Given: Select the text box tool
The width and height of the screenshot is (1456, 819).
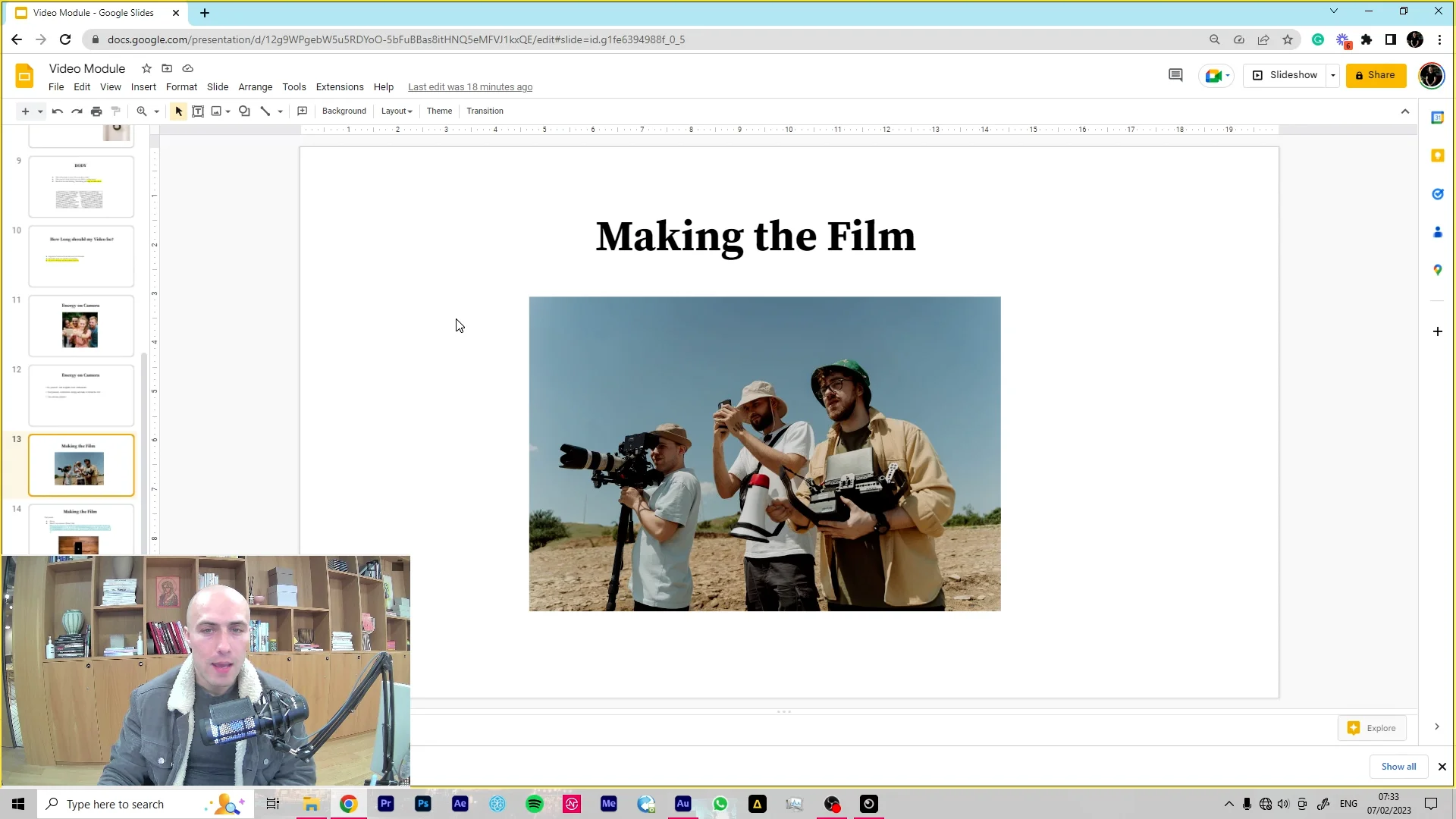Looking at the screenshot, I should click(x=198, y=111).
